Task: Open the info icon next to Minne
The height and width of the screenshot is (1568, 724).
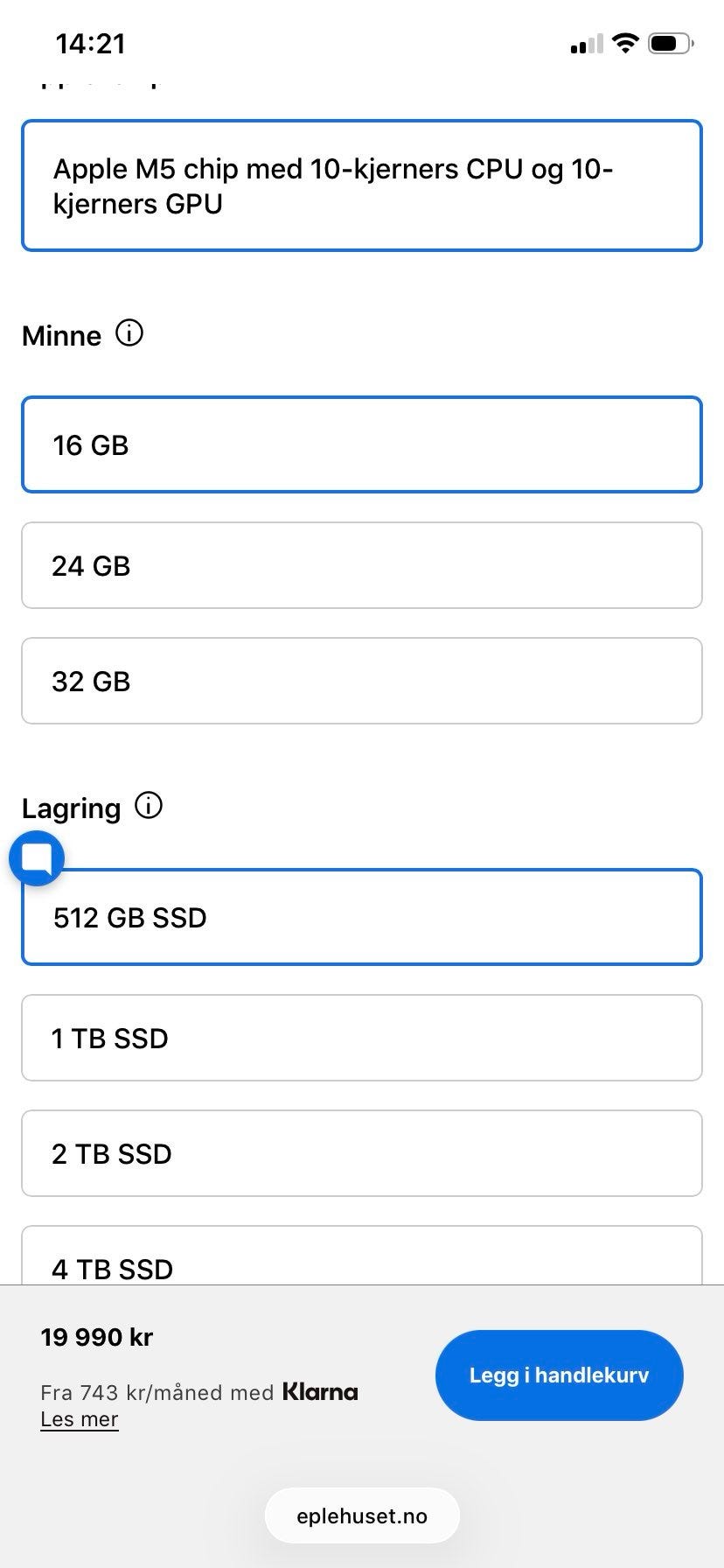Action: (x=129, y=333)
